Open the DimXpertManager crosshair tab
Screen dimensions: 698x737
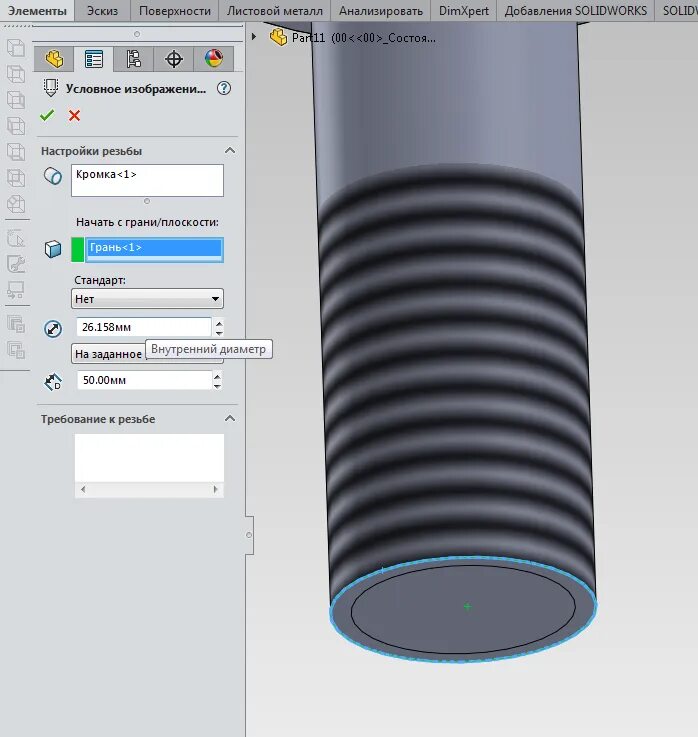click(x=174, y=59)
